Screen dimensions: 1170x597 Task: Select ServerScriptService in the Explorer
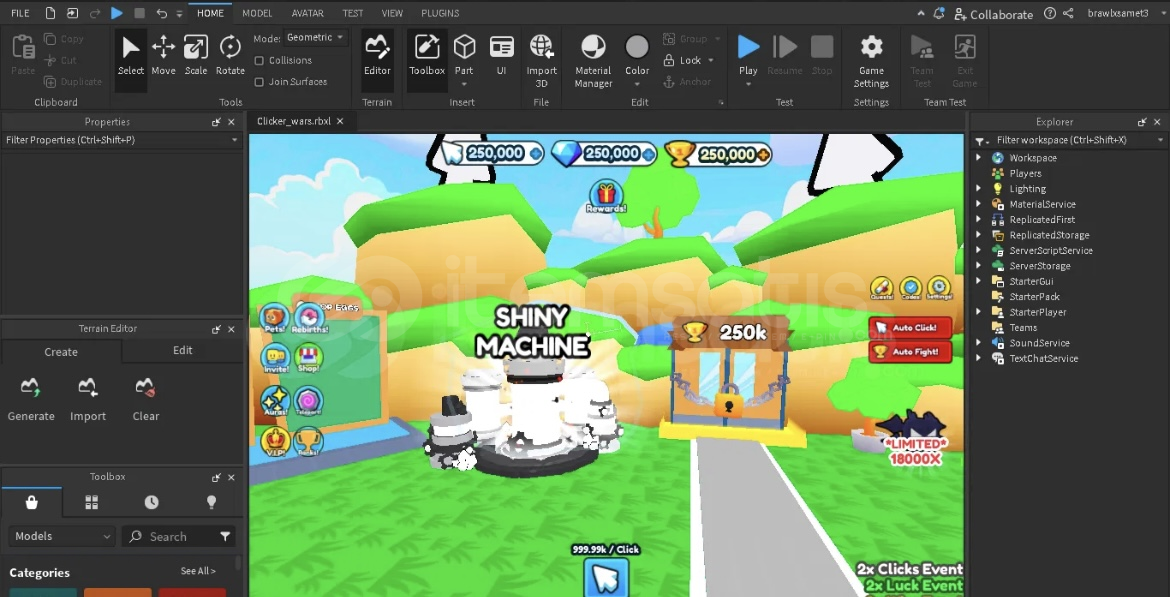[1051, 251]
